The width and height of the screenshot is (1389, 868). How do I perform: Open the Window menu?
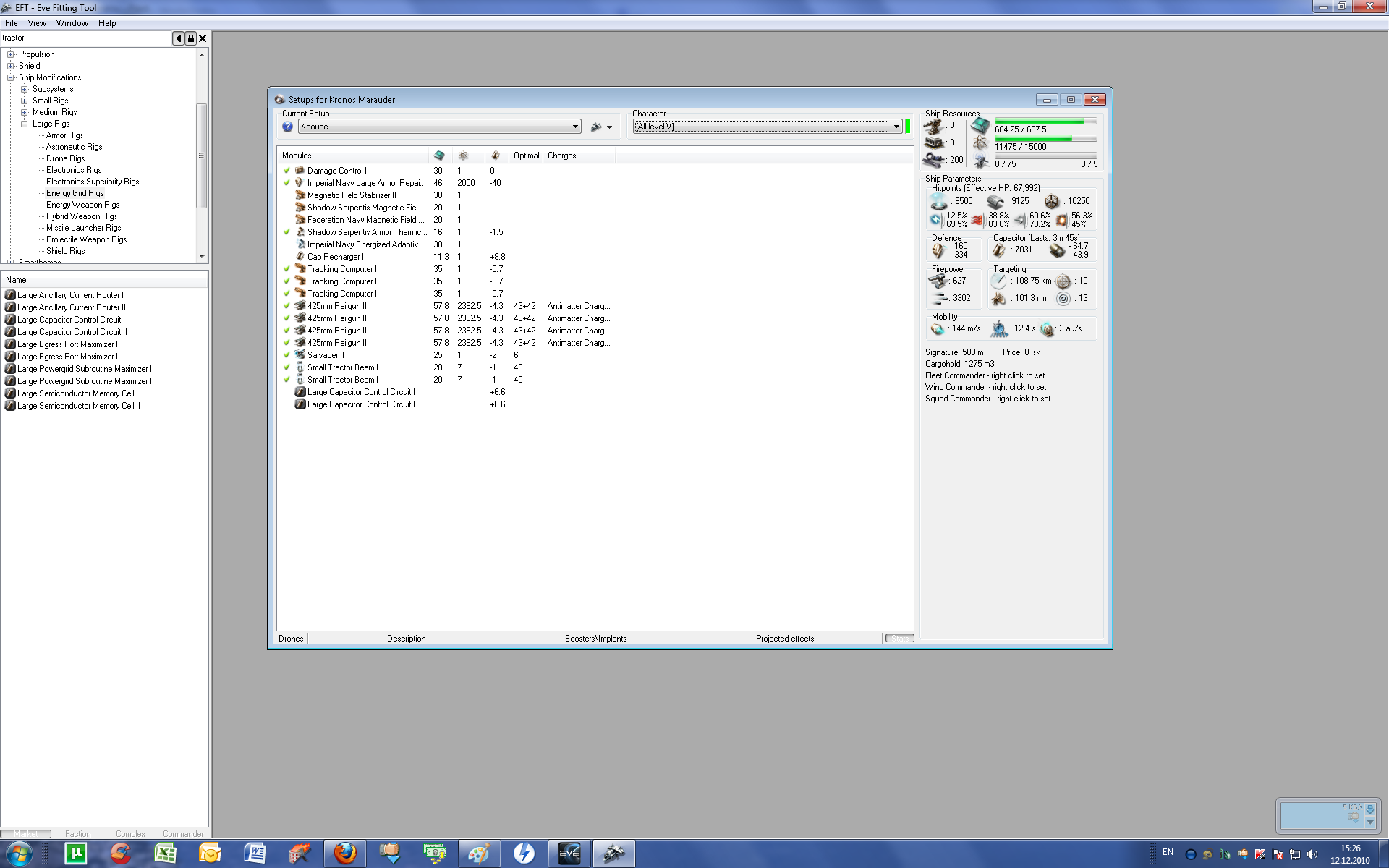click(72, 23)
